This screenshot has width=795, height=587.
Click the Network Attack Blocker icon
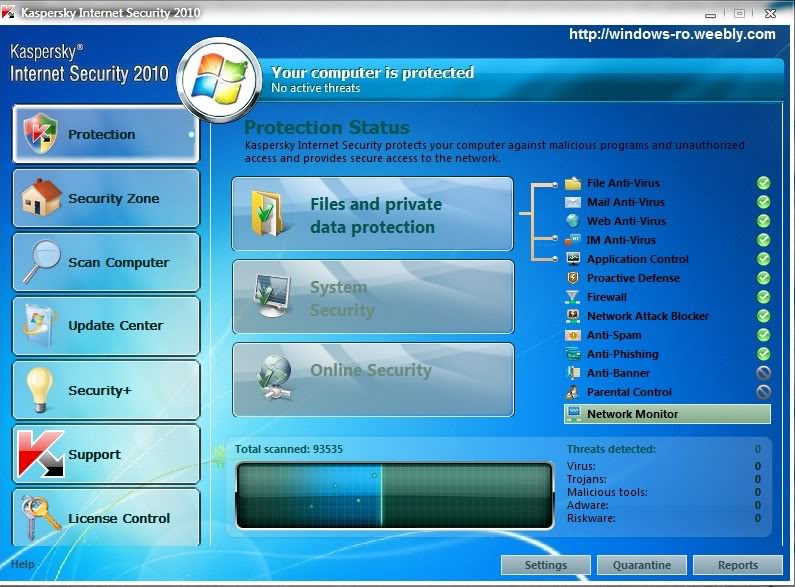[x=573, y=316]
